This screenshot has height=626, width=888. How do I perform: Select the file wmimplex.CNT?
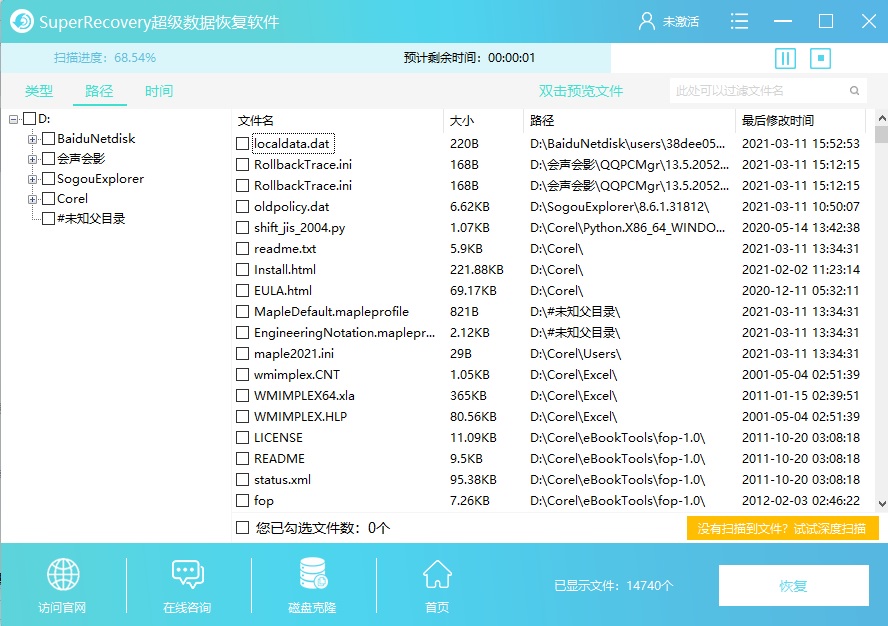point(297,374)
